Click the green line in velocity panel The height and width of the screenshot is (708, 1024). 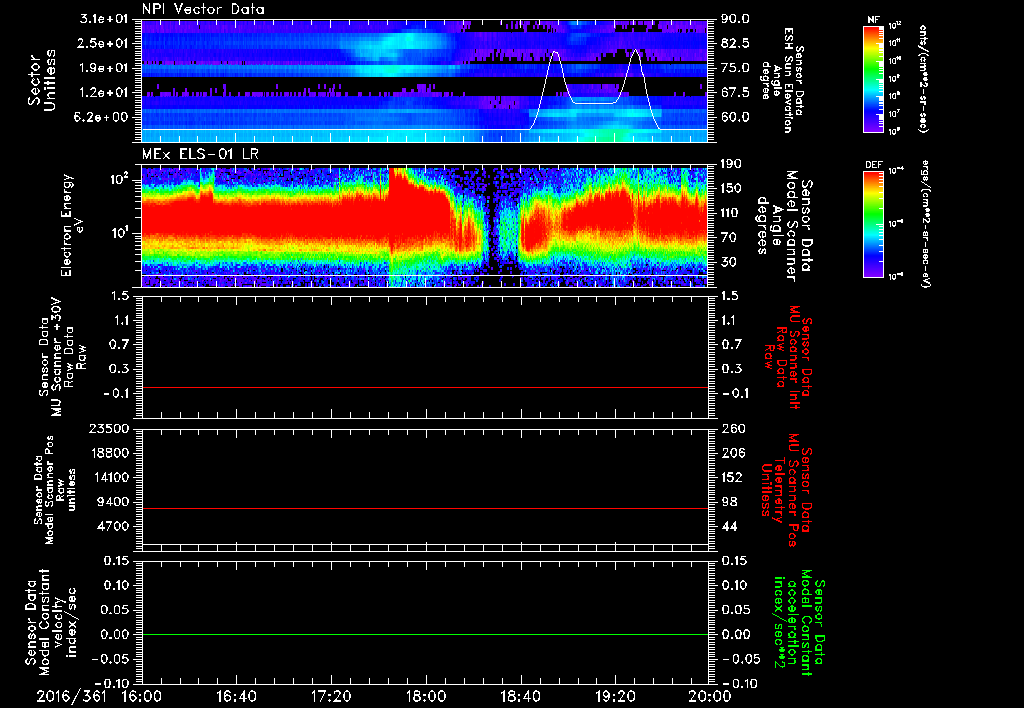pyautogui.click(x=424, y=634)
